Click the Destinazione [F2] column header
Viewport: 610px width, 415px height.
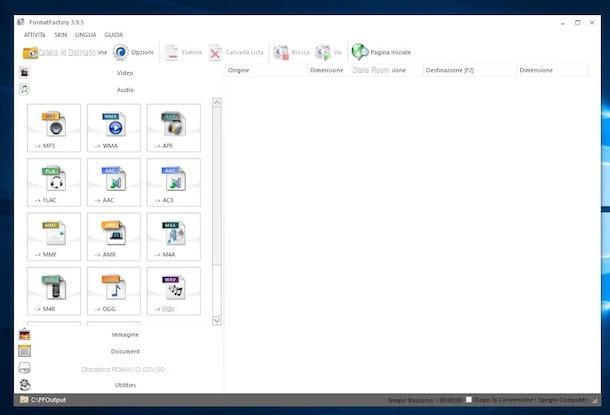click(x=469, y=70)
